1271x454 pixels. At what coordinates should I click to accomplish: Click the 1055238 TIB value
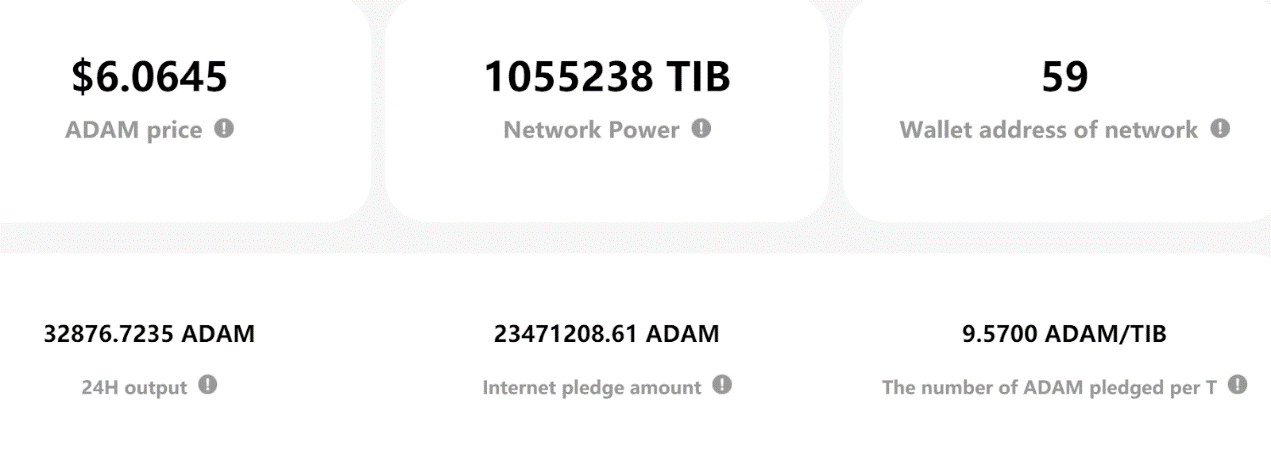607,78
